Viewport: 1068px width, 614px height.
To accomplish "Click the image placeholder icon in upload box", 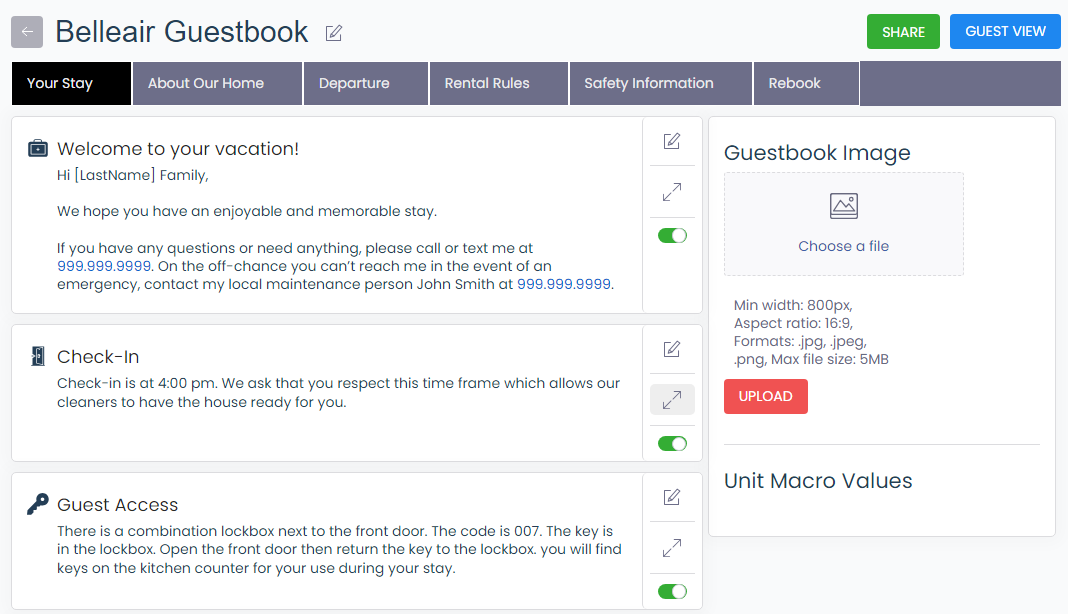I will click(844, 206).
